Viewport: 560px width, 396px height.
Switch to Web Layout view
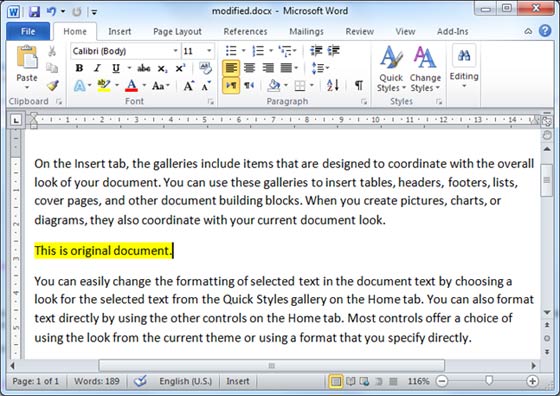coord(364,382)
